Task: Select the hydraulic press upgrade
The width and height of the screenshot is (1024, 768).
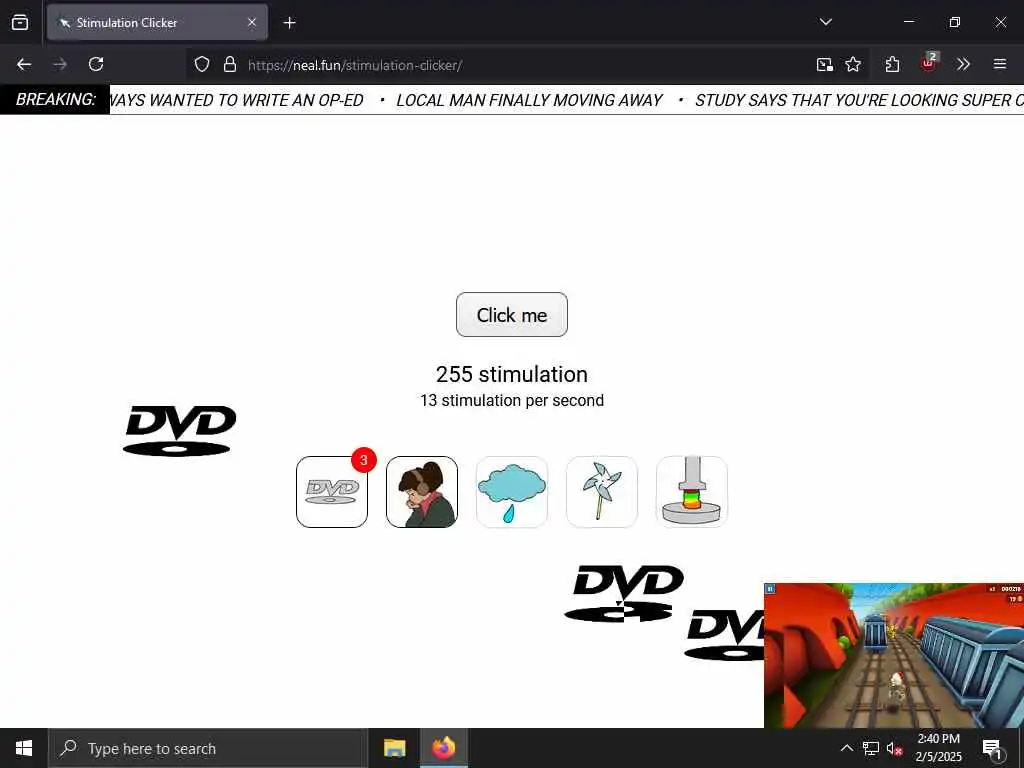Action: tap(692, 492)
